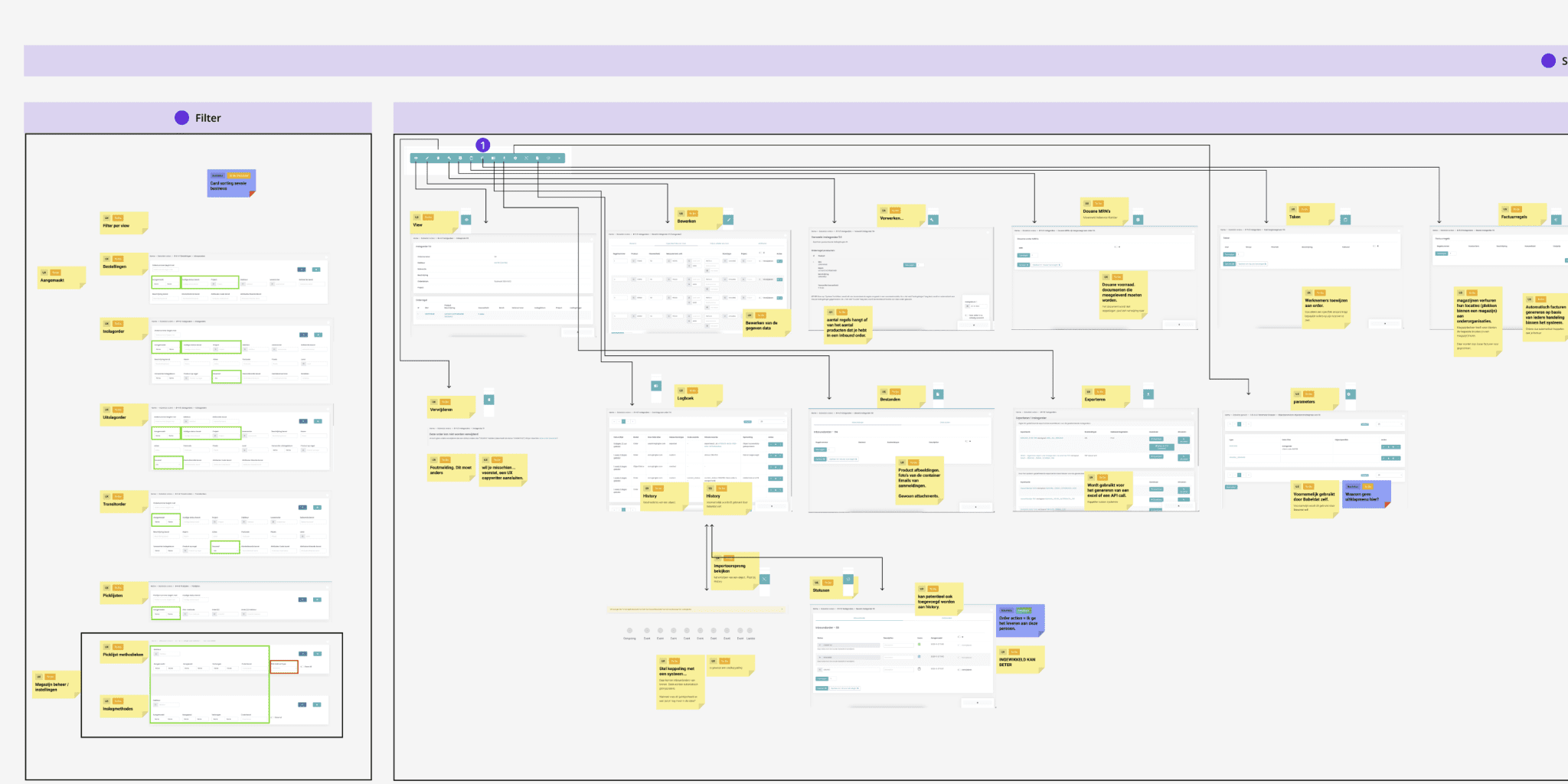Click the pencil icon next to Bewerken note
The image size is (1568, 784).
tap(728, 220)
